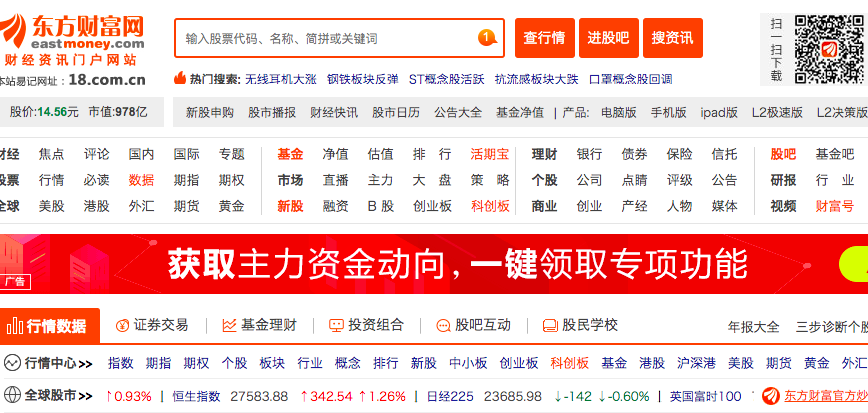Image resolution: width=868 pixels, height=413 pixels.
Task: Open the 科创板 item in 行情中心 row
Action: click(x=569, y=362)
